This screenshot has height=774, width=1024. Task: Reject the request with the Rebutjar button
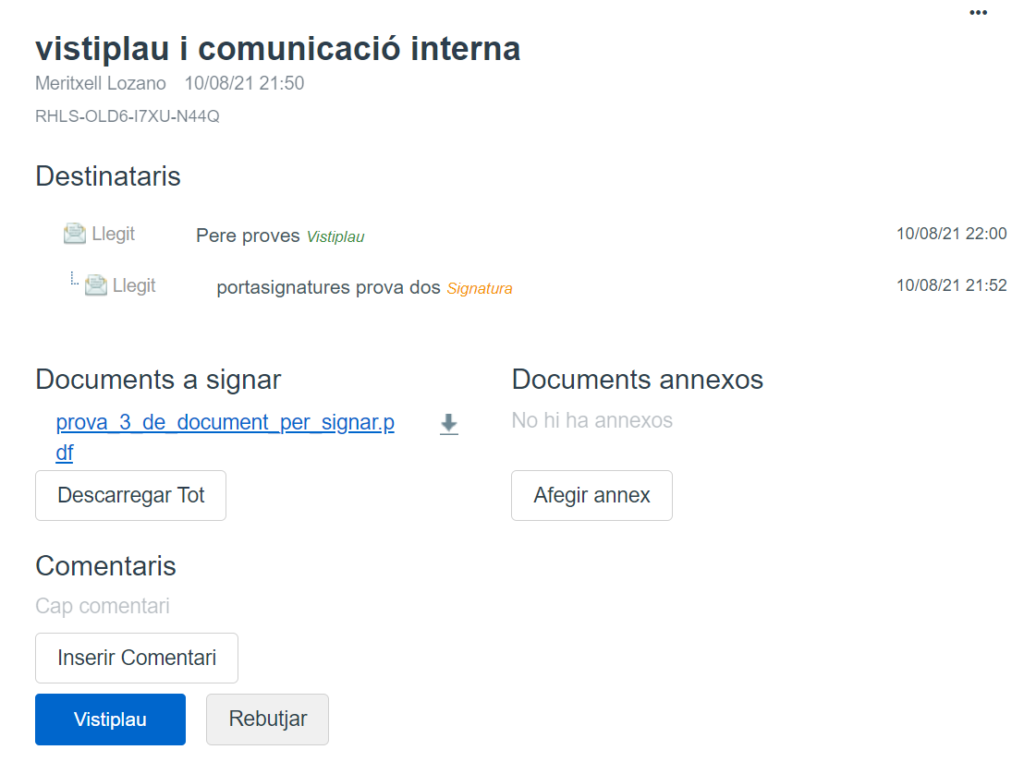pyautogui.click(x=267, y=719)
